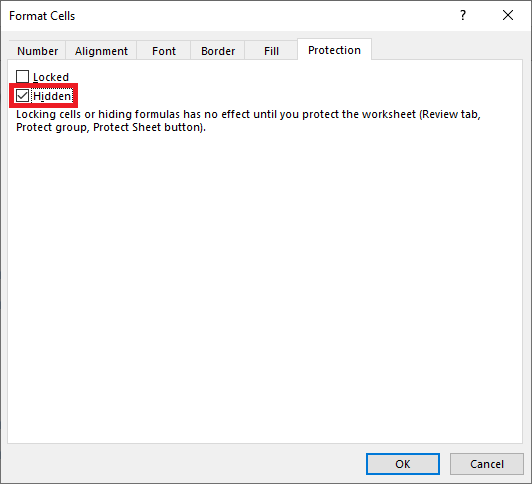Switch to the Number tab
This screenshot has width=532, height=484.
(37, 51)
